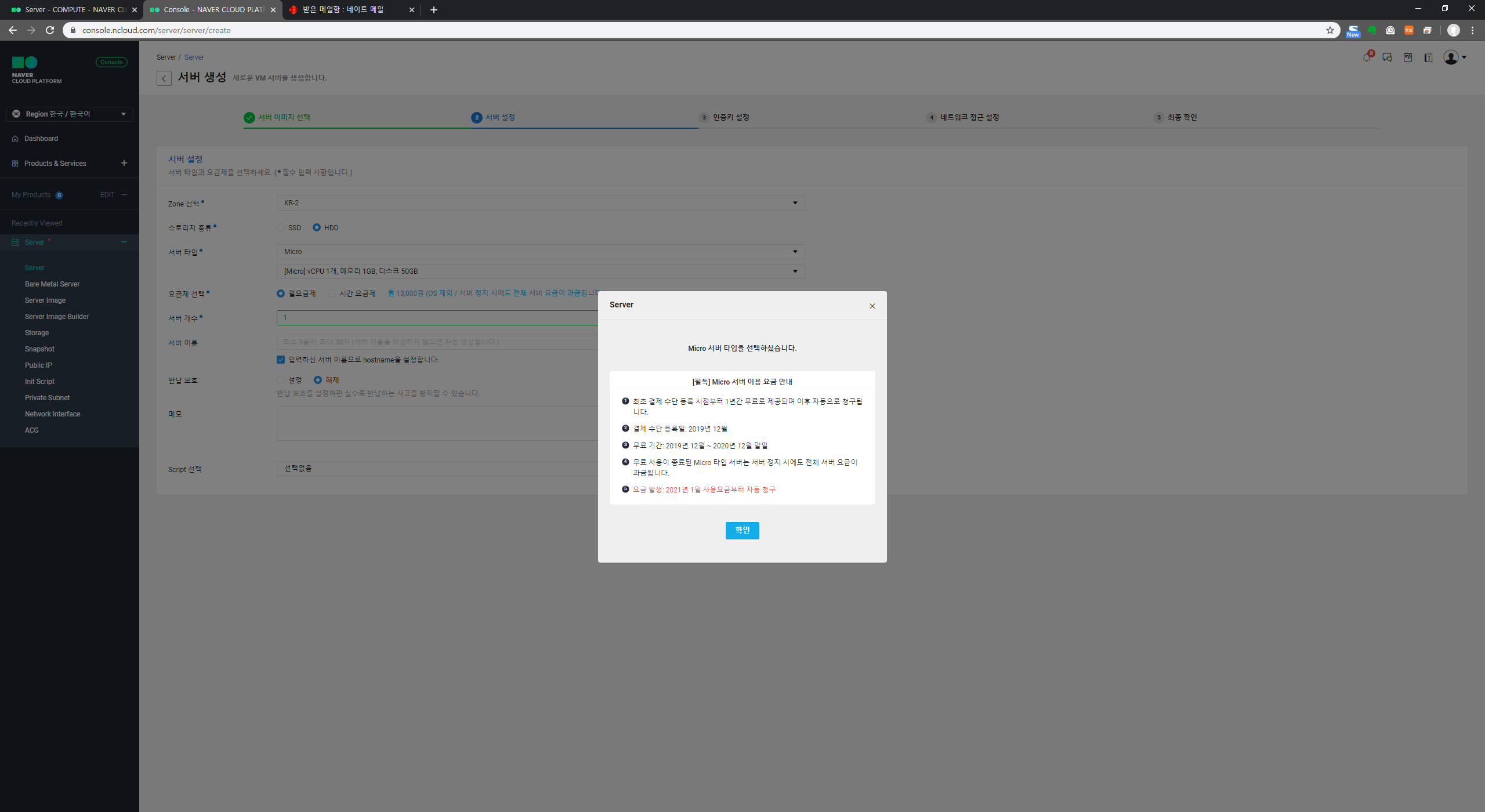This screenshot has height=812, width=1485.
Task: Click the notification bell icon
Action: 1367,57
